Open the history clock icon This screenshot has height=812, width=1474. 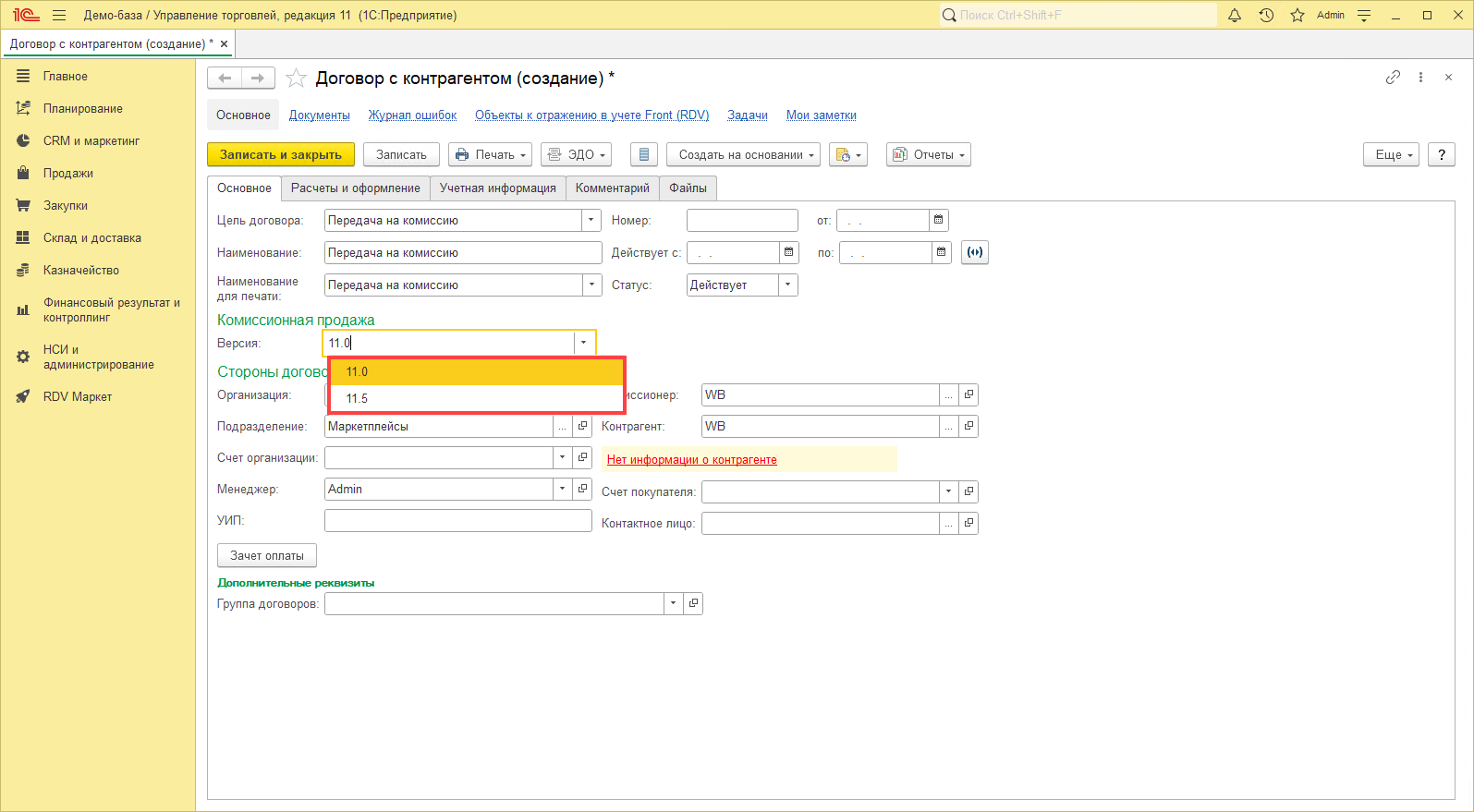[x=1266, y=15]
